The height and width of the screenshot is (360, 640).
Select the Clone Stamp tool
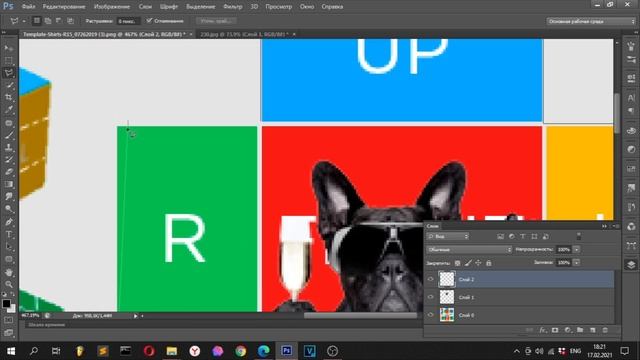(x=9, y=147)
